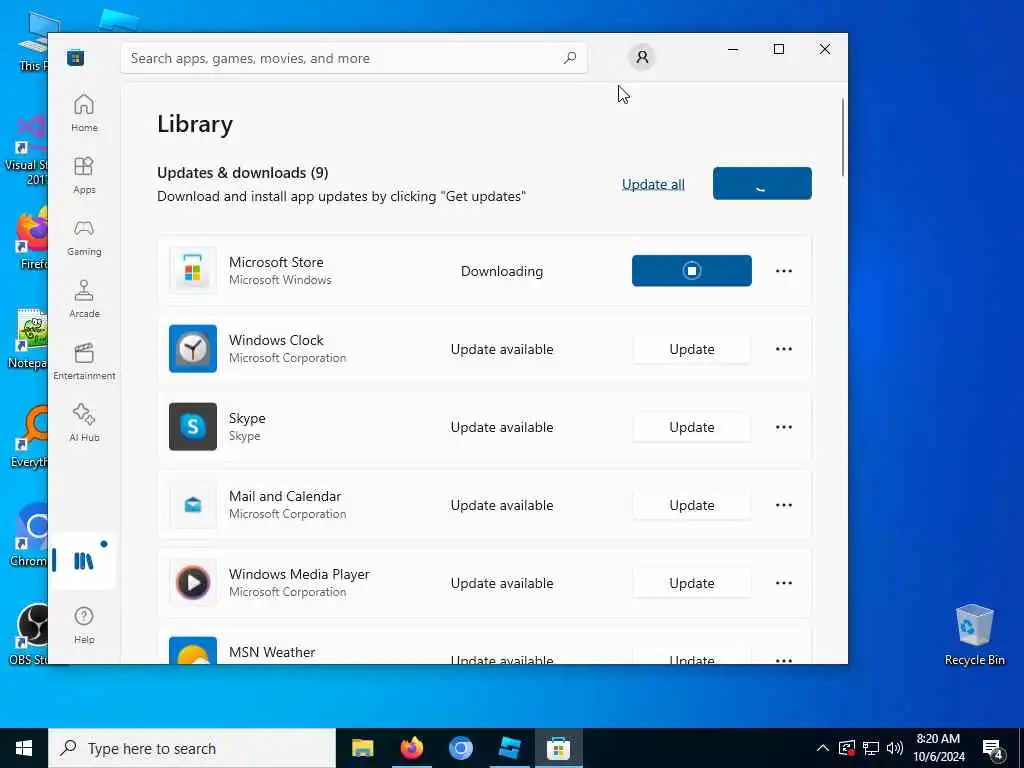This screenshot has width=1024, height=768.
Task: Open the notification center icon
Action: coord(993,748)
